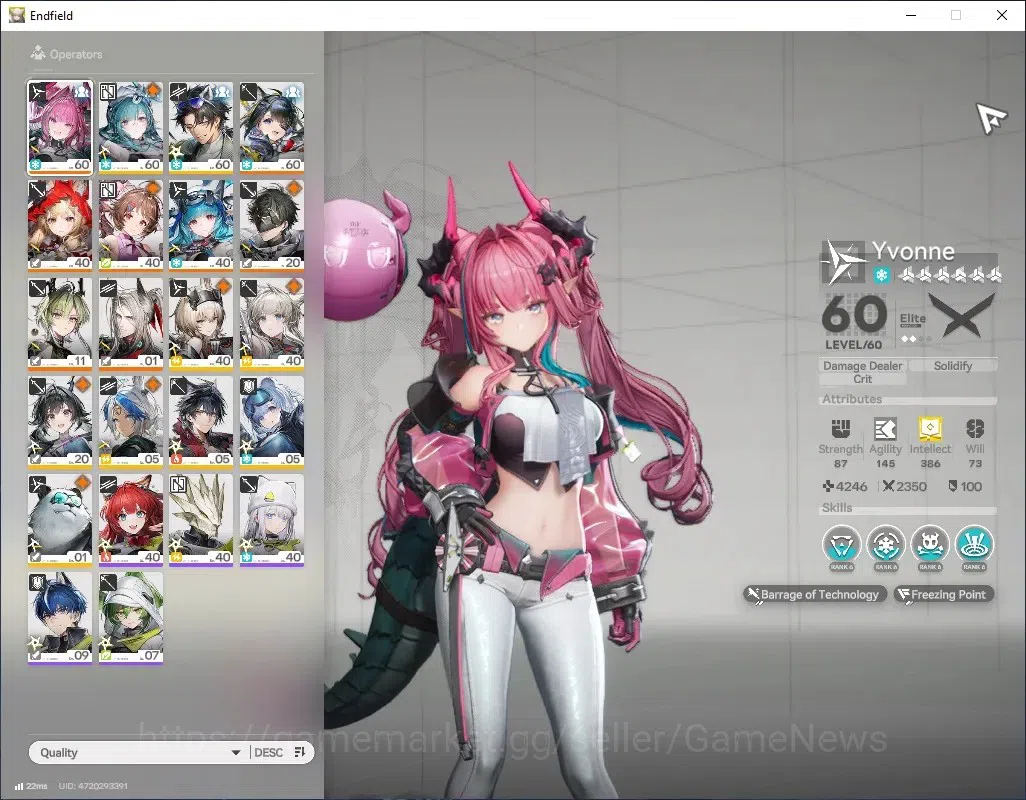The width and height of the screenshot is (1026, 800).
Task: Open the fourth highlighted skill icon
Action: (974, 545)
